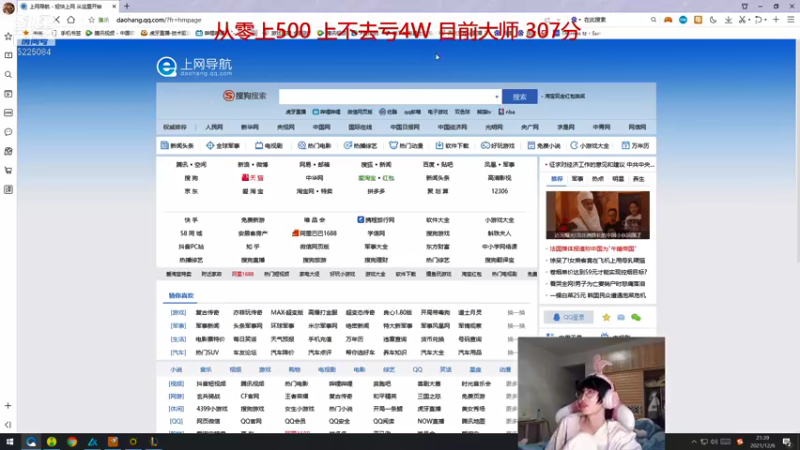
Task: Click the taskbar clock
Action: click(763, 442)
